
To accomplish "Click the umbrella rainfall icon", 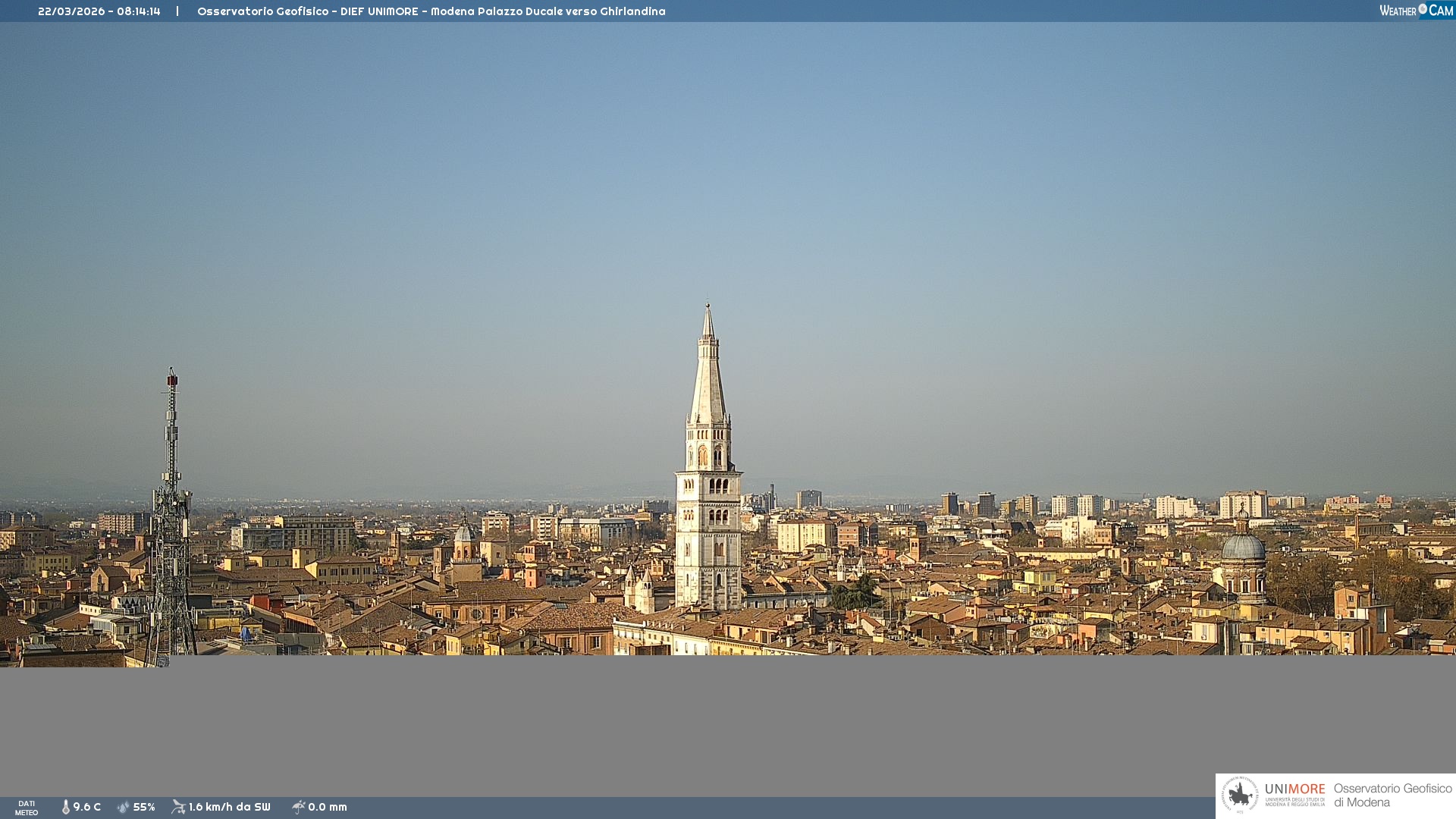I will click(298, 807).
